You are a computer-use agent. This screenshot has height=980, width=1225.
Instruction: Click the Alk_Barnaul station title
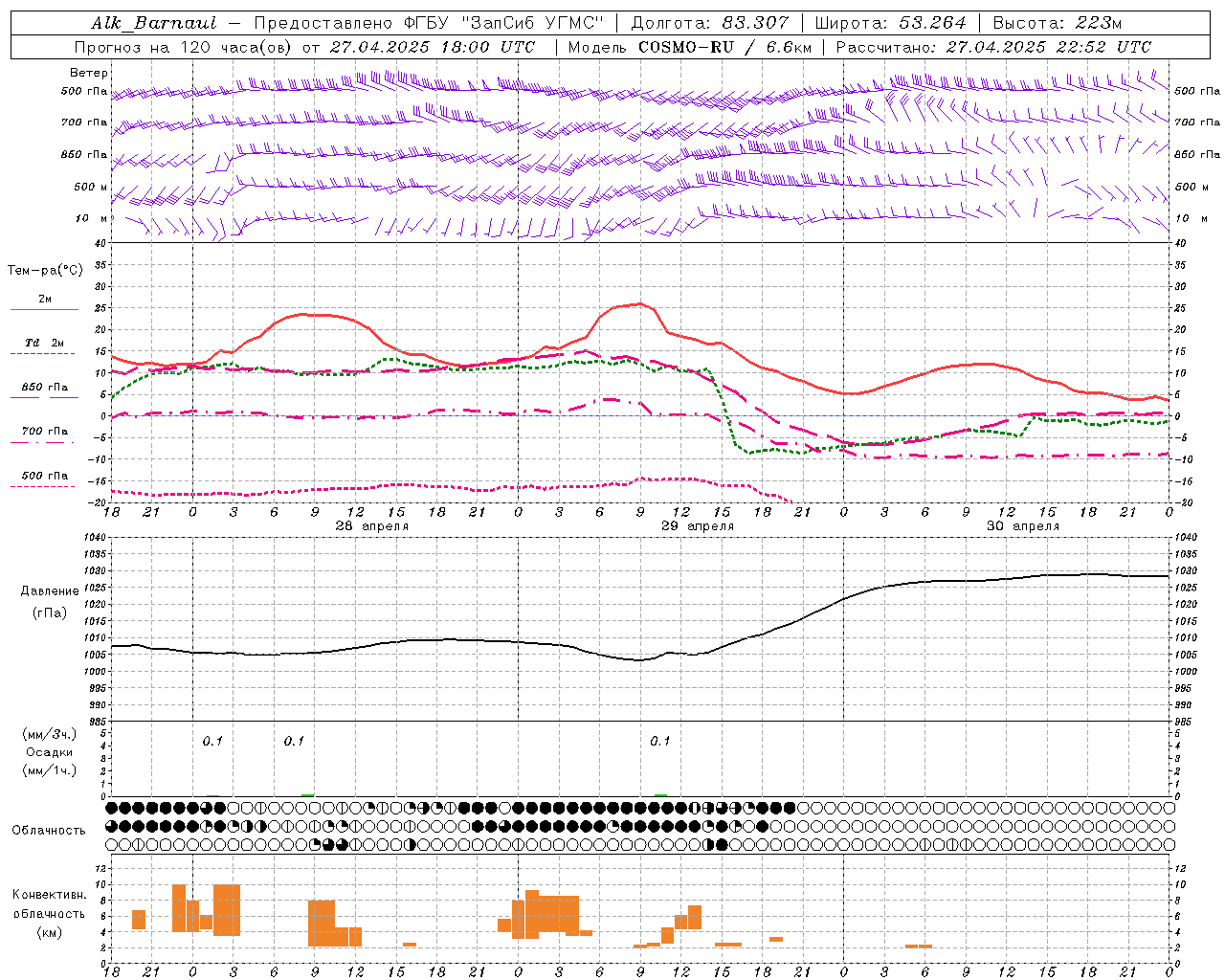pos(154,23)
